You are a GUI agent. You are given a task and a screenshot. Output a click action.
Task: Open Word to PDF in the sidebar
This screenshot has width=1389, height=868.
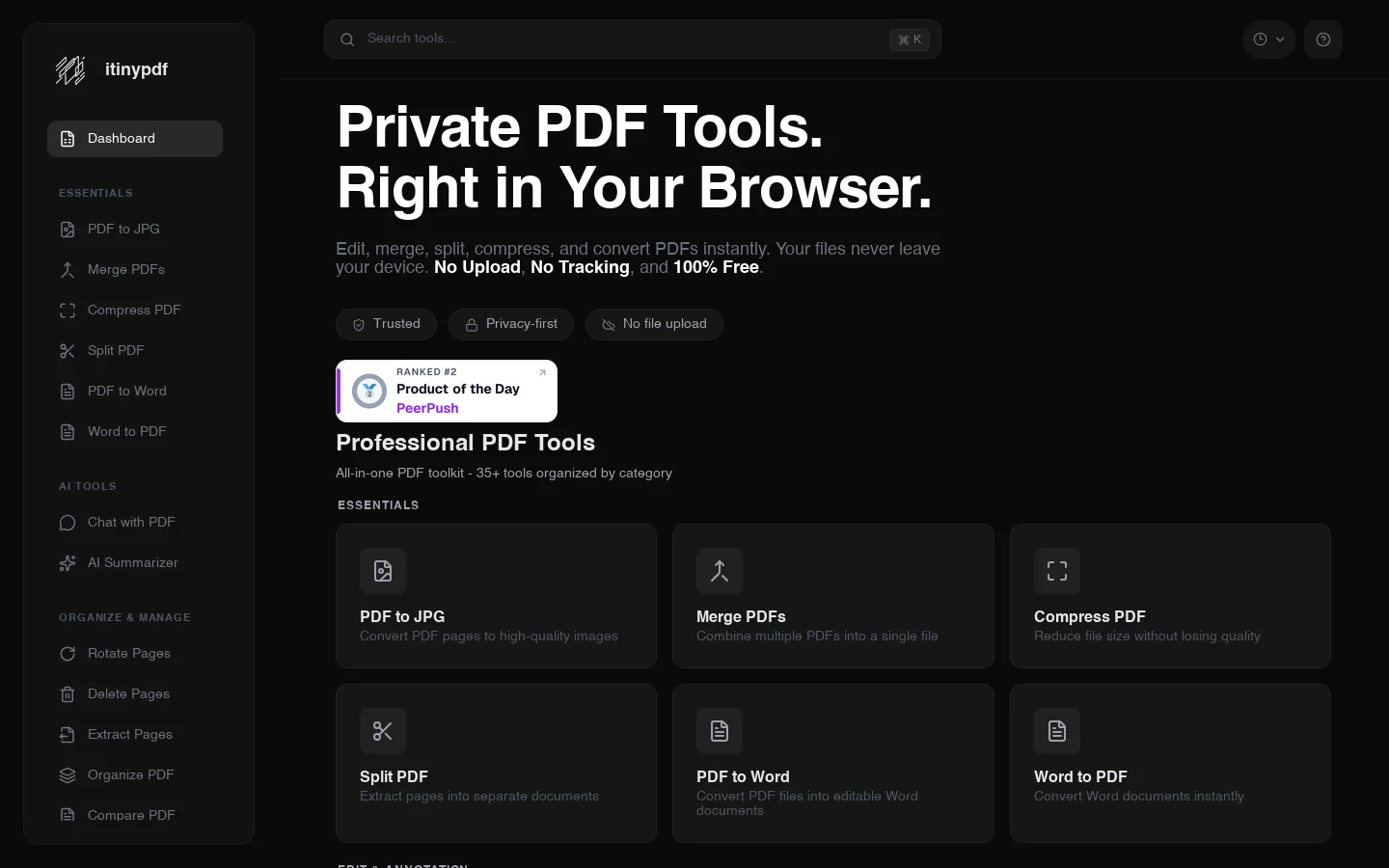point(135,432)
